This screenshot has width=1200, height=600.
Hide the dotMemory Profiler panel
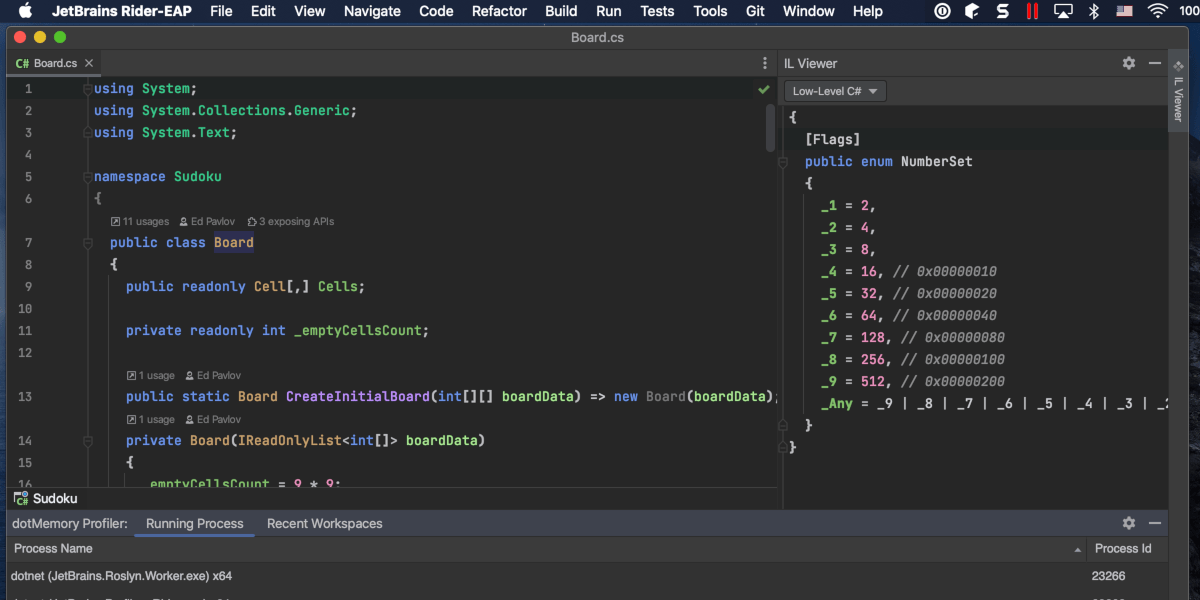(1155, 523)
